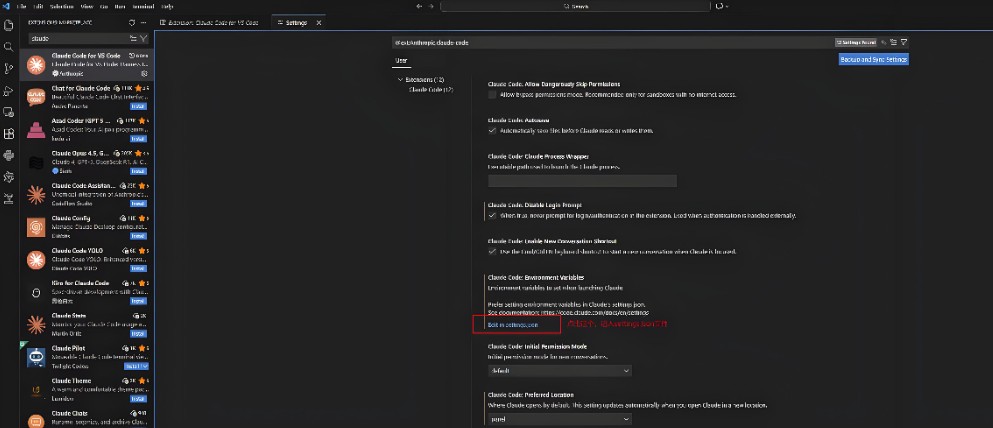Clear Settings search input icon
The image size is (993, 428).
click(883, 42)
